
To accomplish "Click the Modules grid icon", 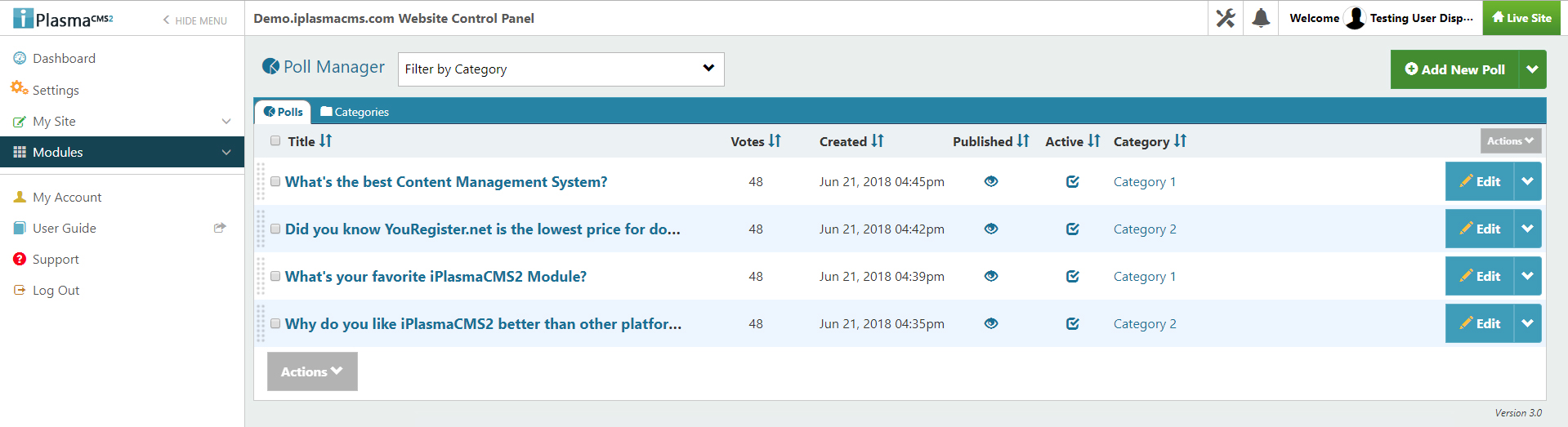I will click(x=20, y=152).
